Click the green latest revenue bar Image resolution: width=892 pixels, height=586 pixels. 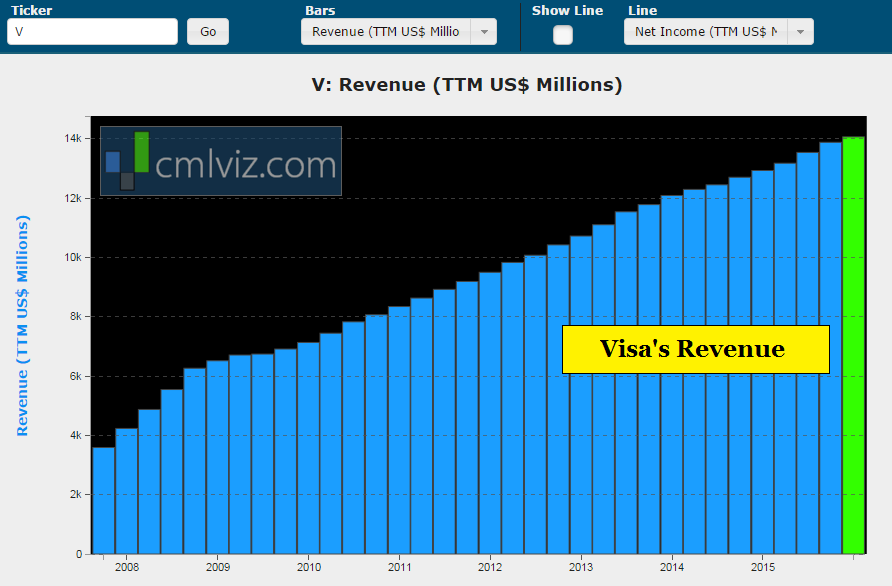853,345
